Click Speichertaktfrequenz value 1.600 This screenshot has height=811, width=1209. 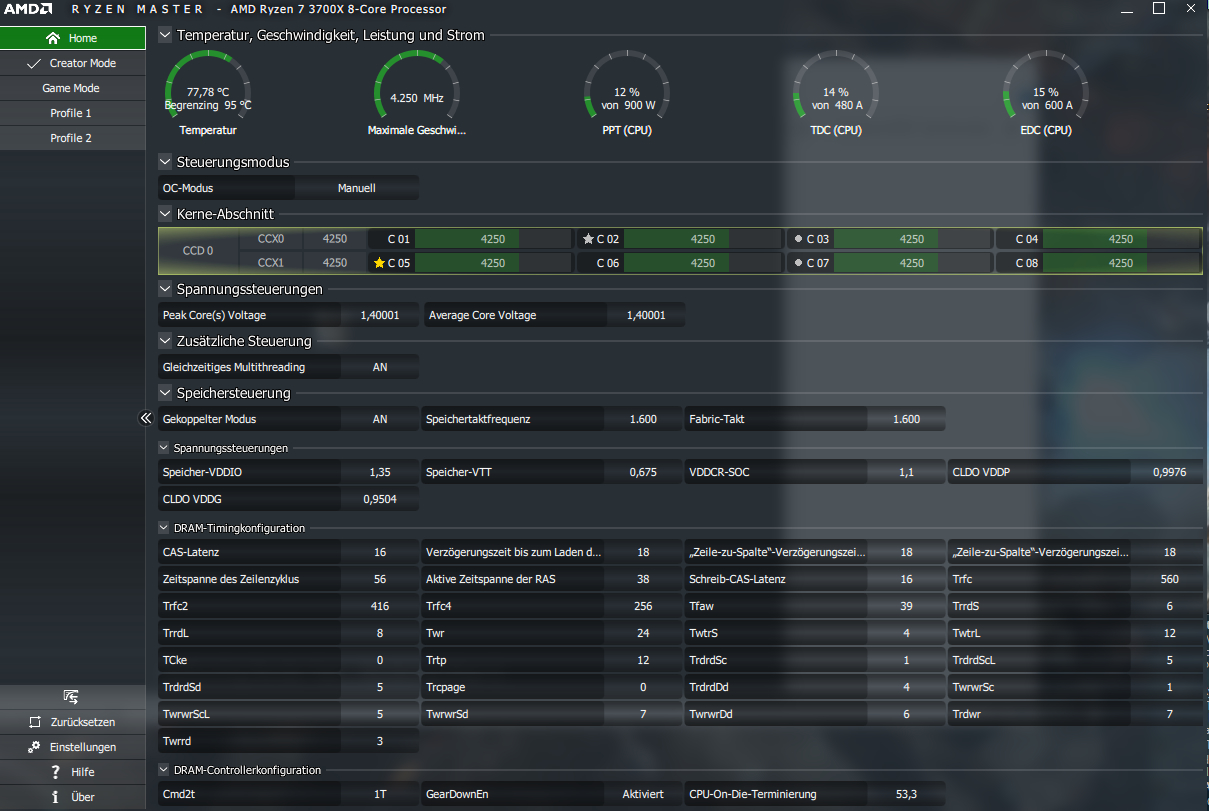(643, 419)
